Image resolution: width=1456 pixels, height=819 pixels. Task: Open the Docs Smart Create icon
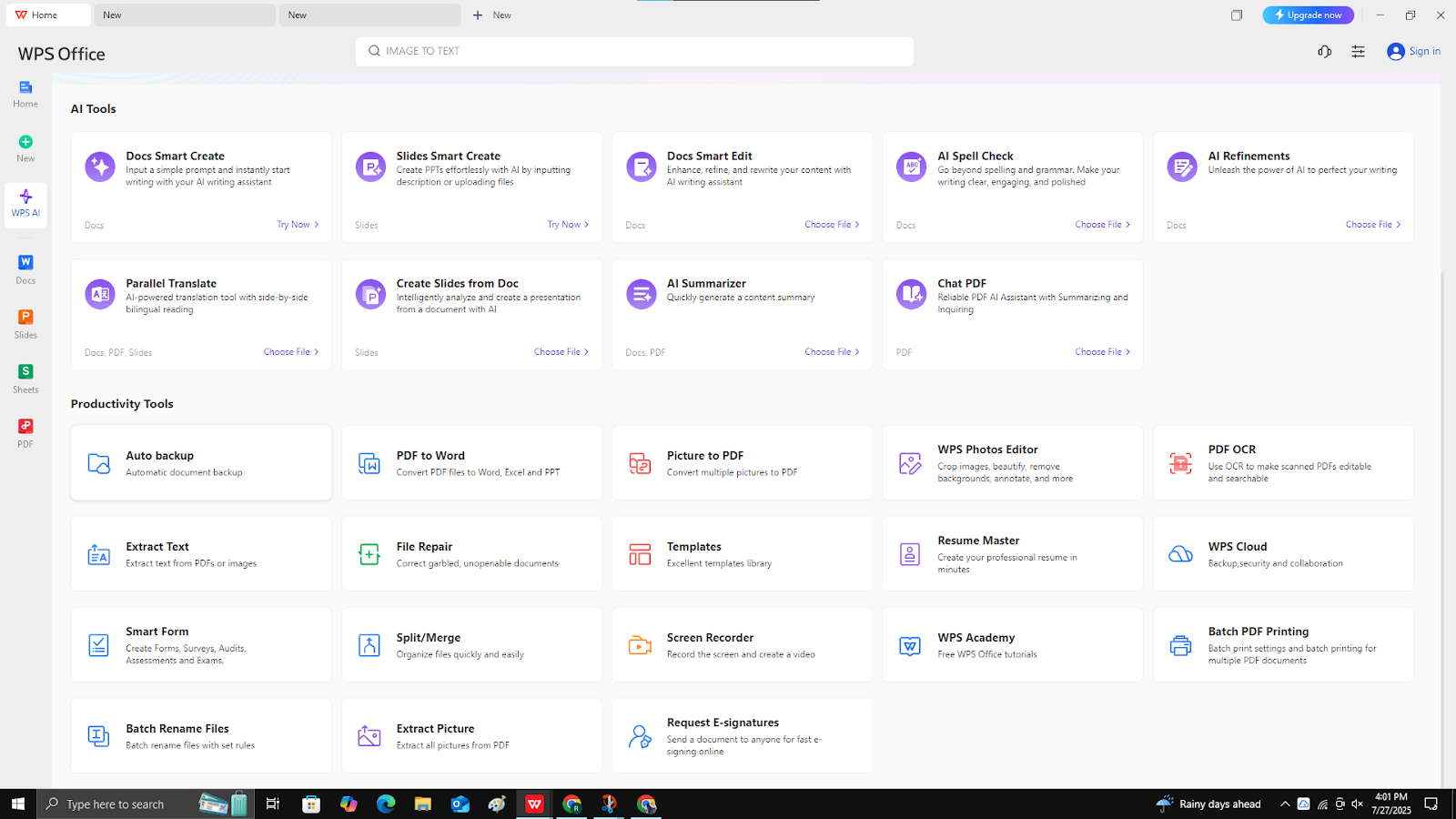99,167
